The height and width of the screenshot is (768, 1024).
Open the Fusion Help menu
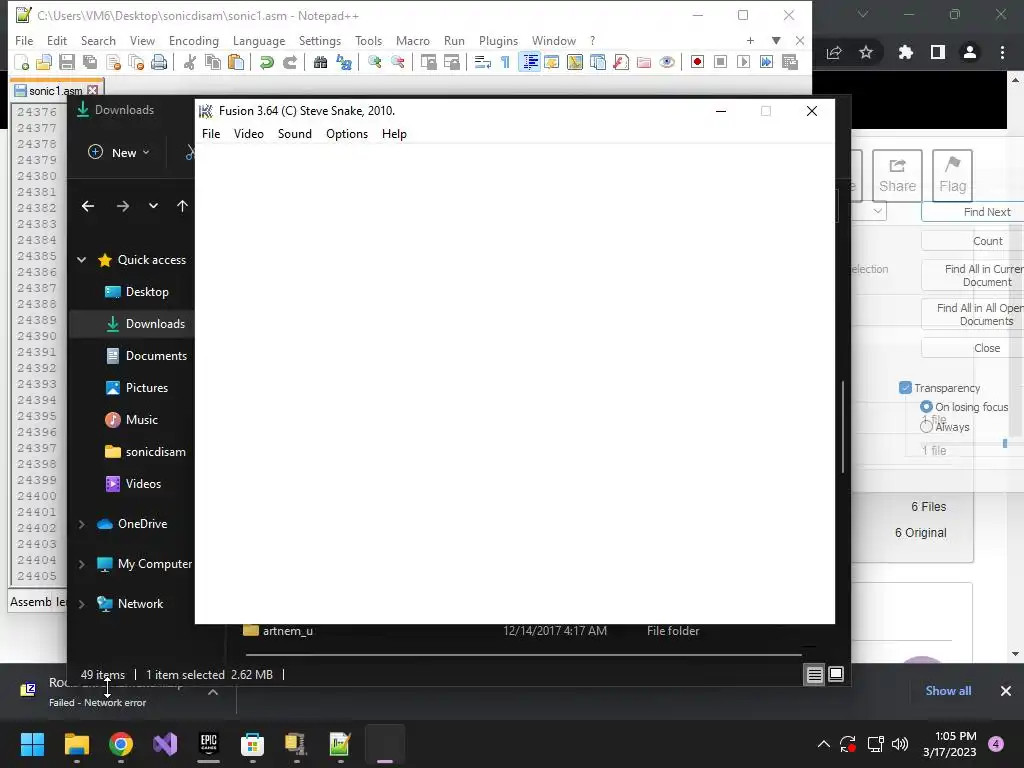coord(394,134)
